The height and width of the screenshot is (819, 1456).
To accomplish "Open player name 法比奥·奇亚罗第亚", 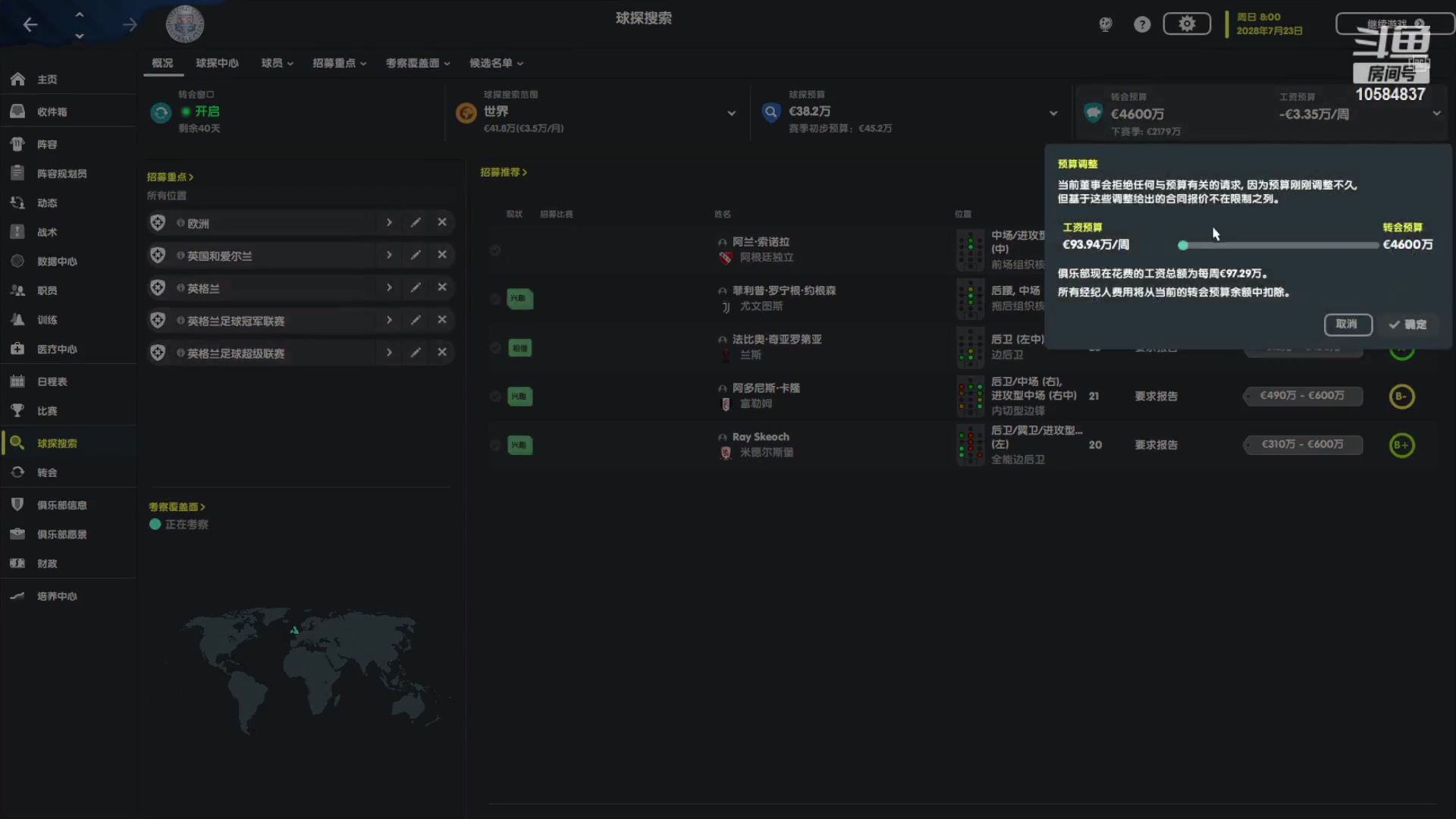I will [777, 339].
